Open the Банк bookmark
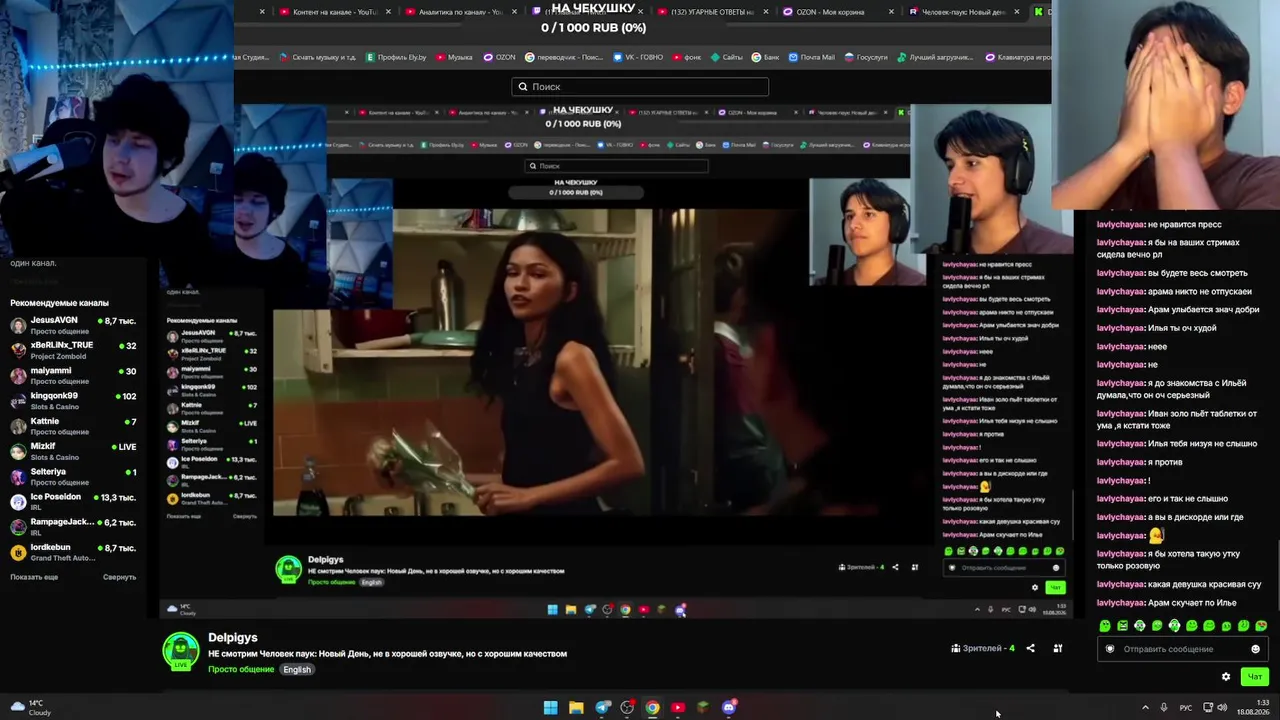Viewport: 1280px width, 720px height. pyautogui.click(x=766, y=57)
